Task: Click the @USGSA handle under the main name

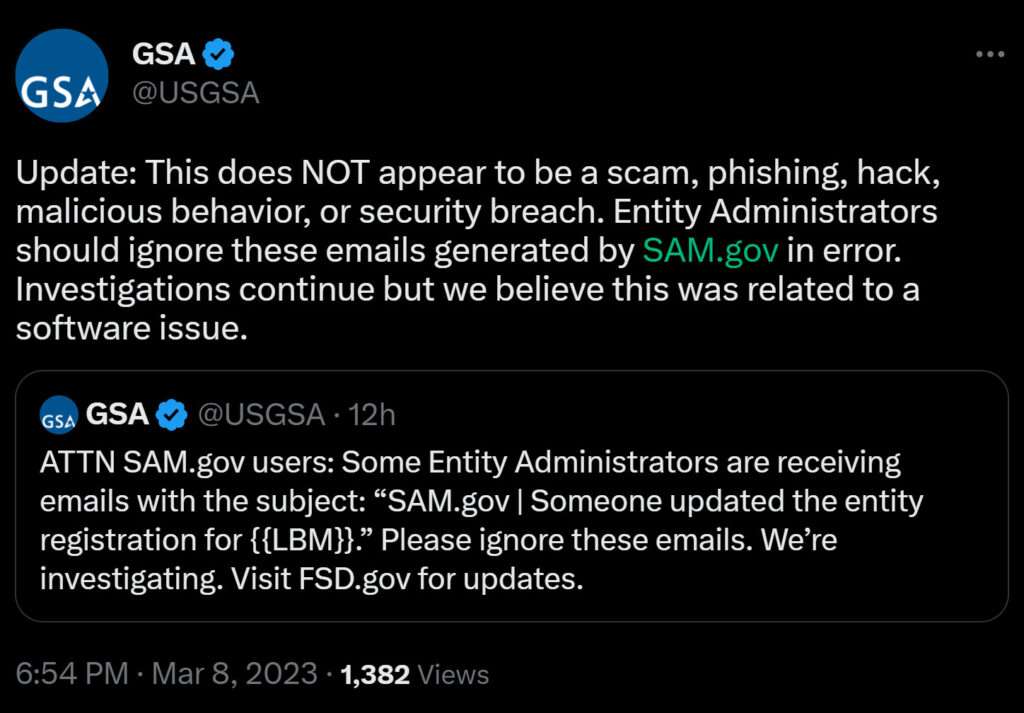Action: (196, 93)
